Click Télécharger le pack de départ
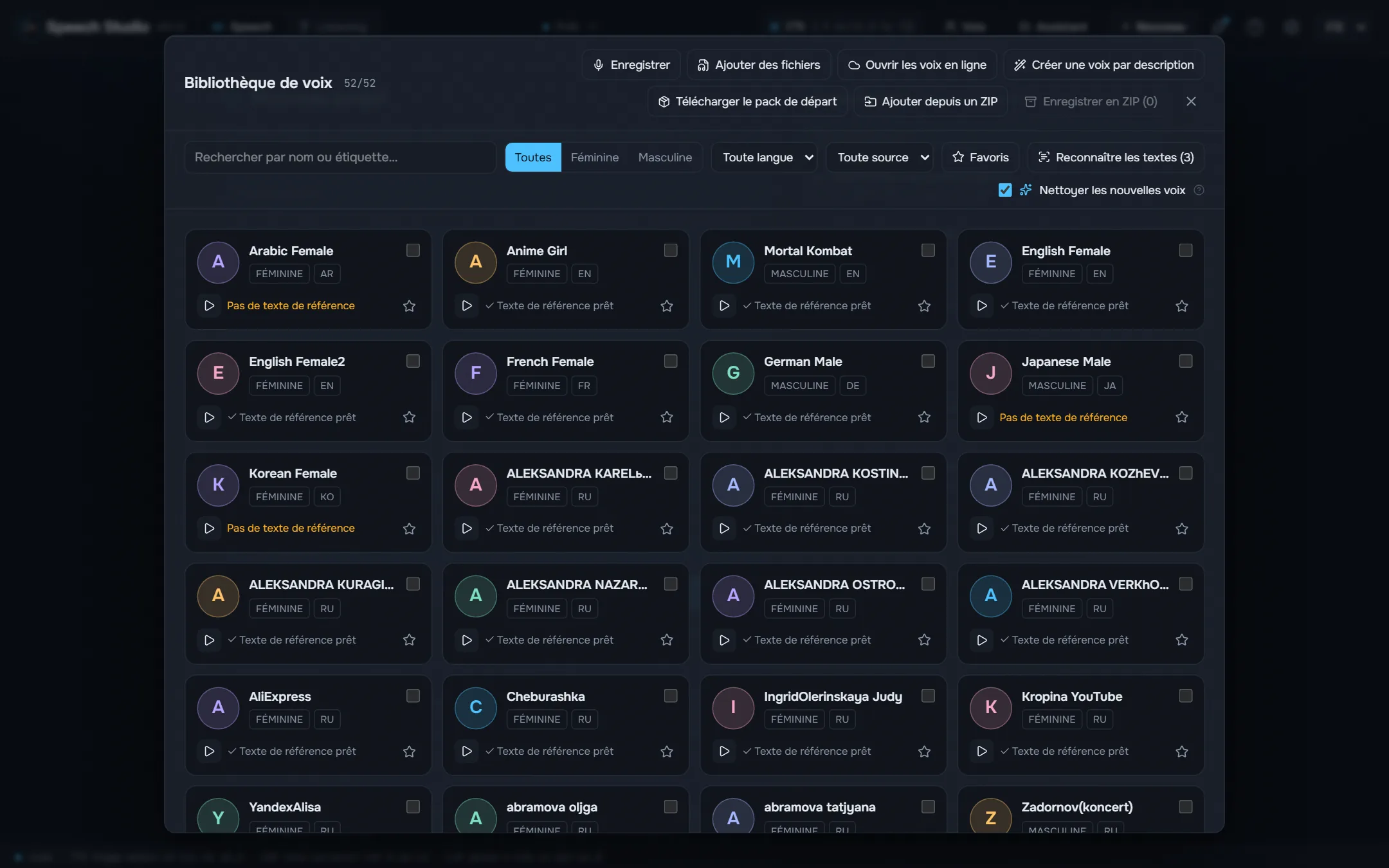This screenshot has width=1389, height=868. [x=747, y=102]
